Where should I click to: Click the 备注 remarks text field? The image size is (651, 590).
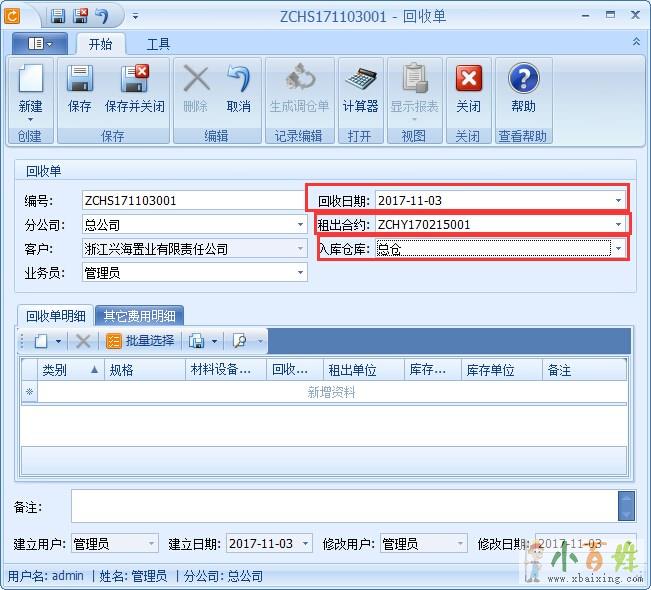click(x=343, y=506)
